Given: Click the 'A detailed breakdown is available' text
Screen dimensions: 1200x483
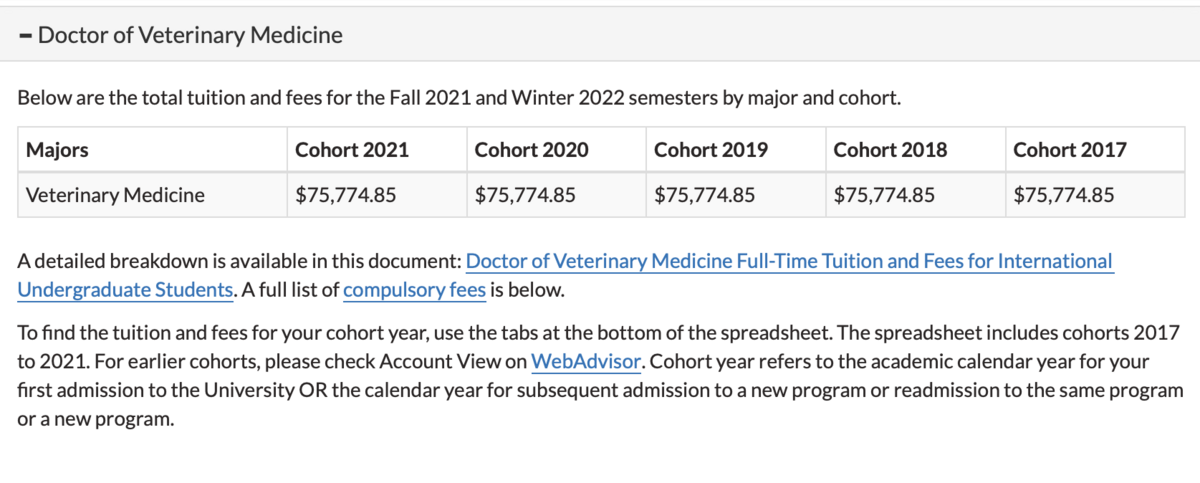Looking at the screenshot, I should click(x=240, y=262).
